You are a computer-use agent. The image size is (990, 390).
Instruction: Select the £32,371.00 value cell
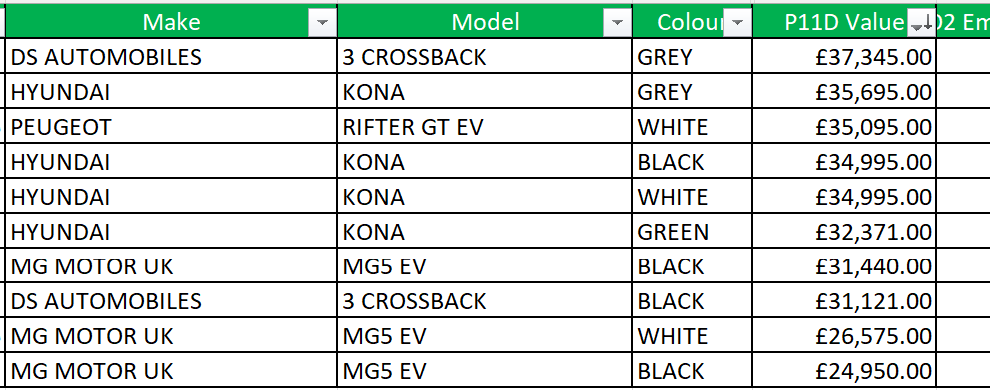(x=844, y=232)
